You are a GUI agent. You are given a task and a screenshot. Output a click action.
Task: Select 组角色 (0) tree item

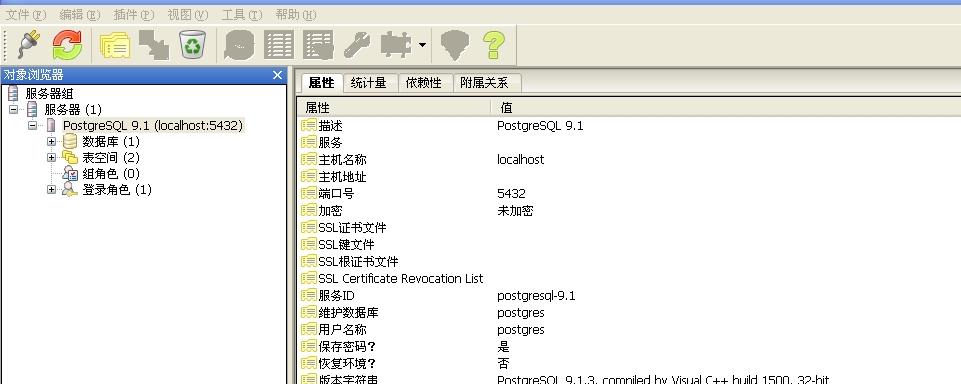pyautogui.click(x=111, y=174)
